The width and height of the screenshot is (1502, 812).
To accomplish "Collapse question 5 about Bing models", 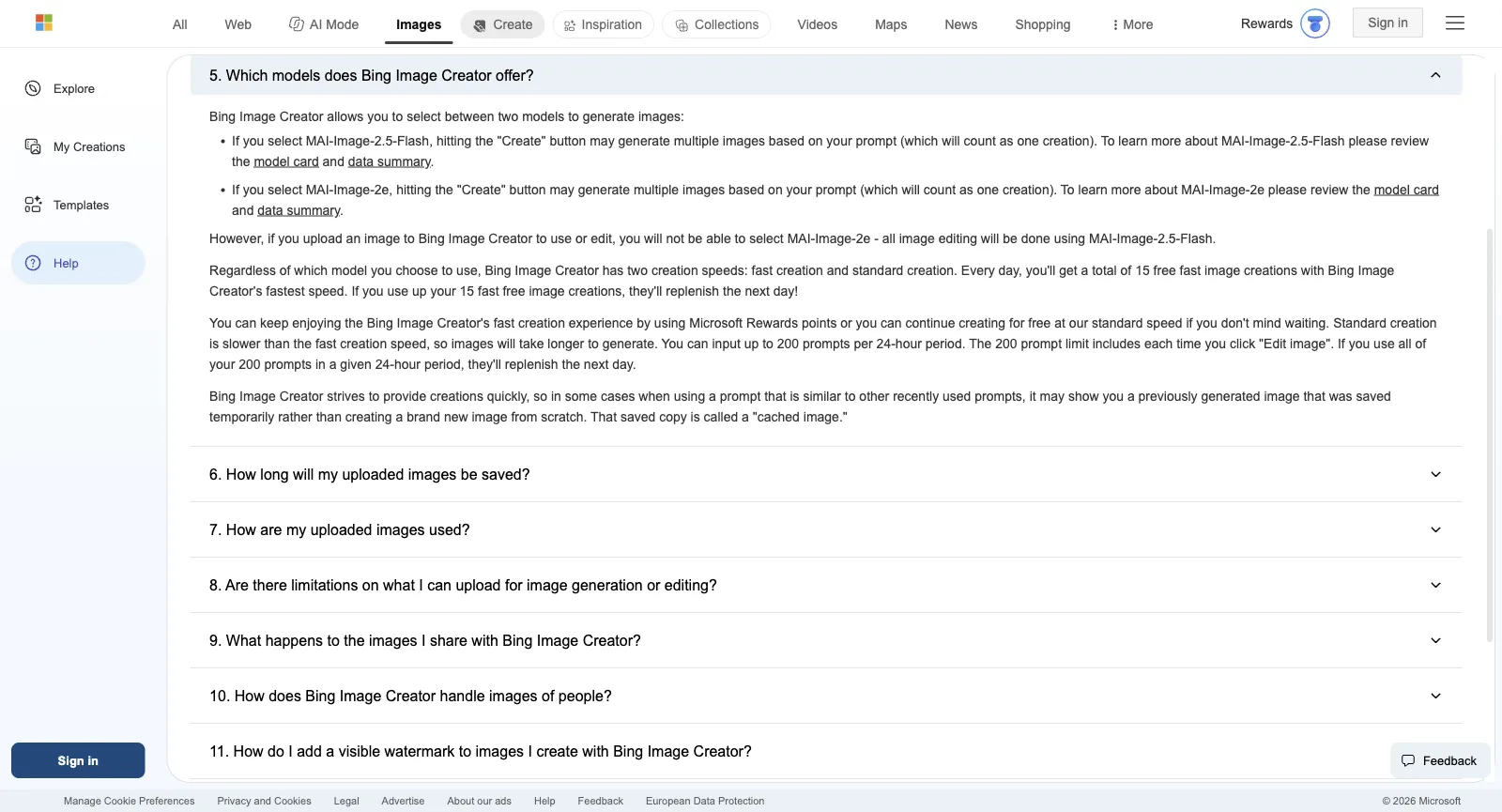I will pyautogui.click(x=826, y=75).
